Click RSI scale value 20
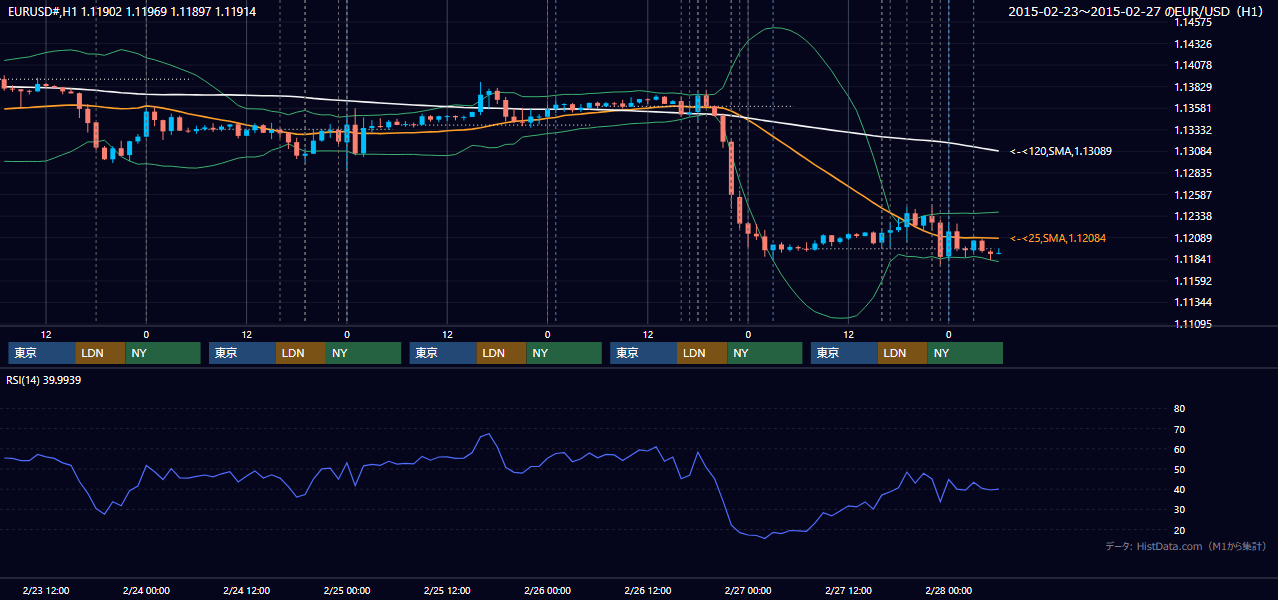The image size is (1278, 600). [1179, 530]
